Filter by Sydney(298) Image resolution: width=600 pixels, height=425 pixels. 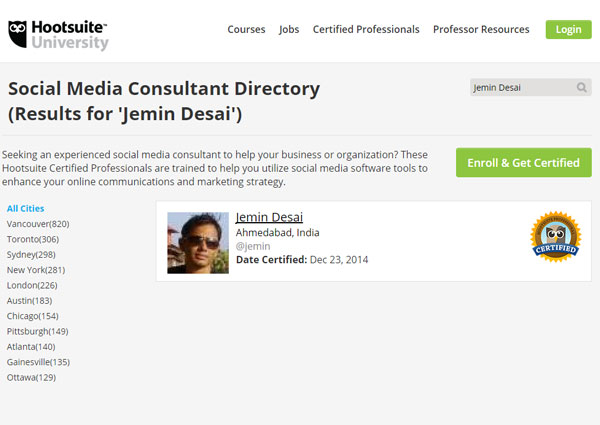pos(31,254)
